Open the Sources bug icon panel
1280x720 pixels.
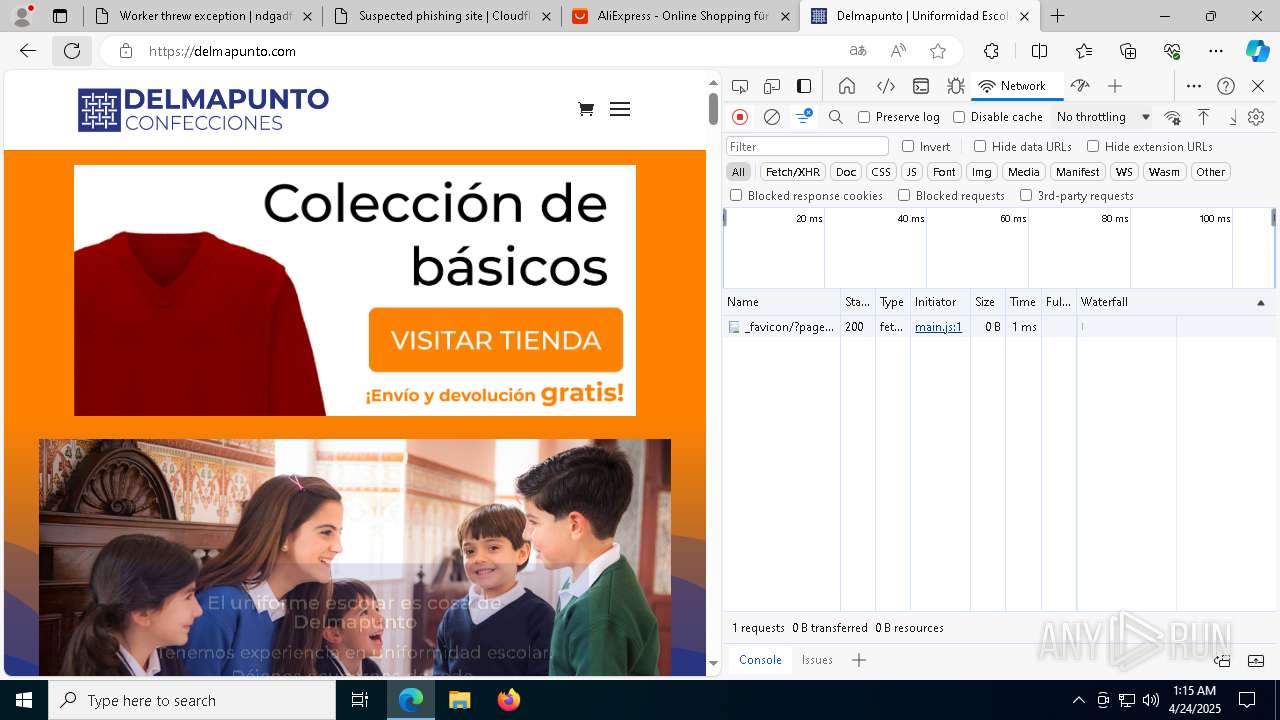pyautogui.click(x=956, y=86)
